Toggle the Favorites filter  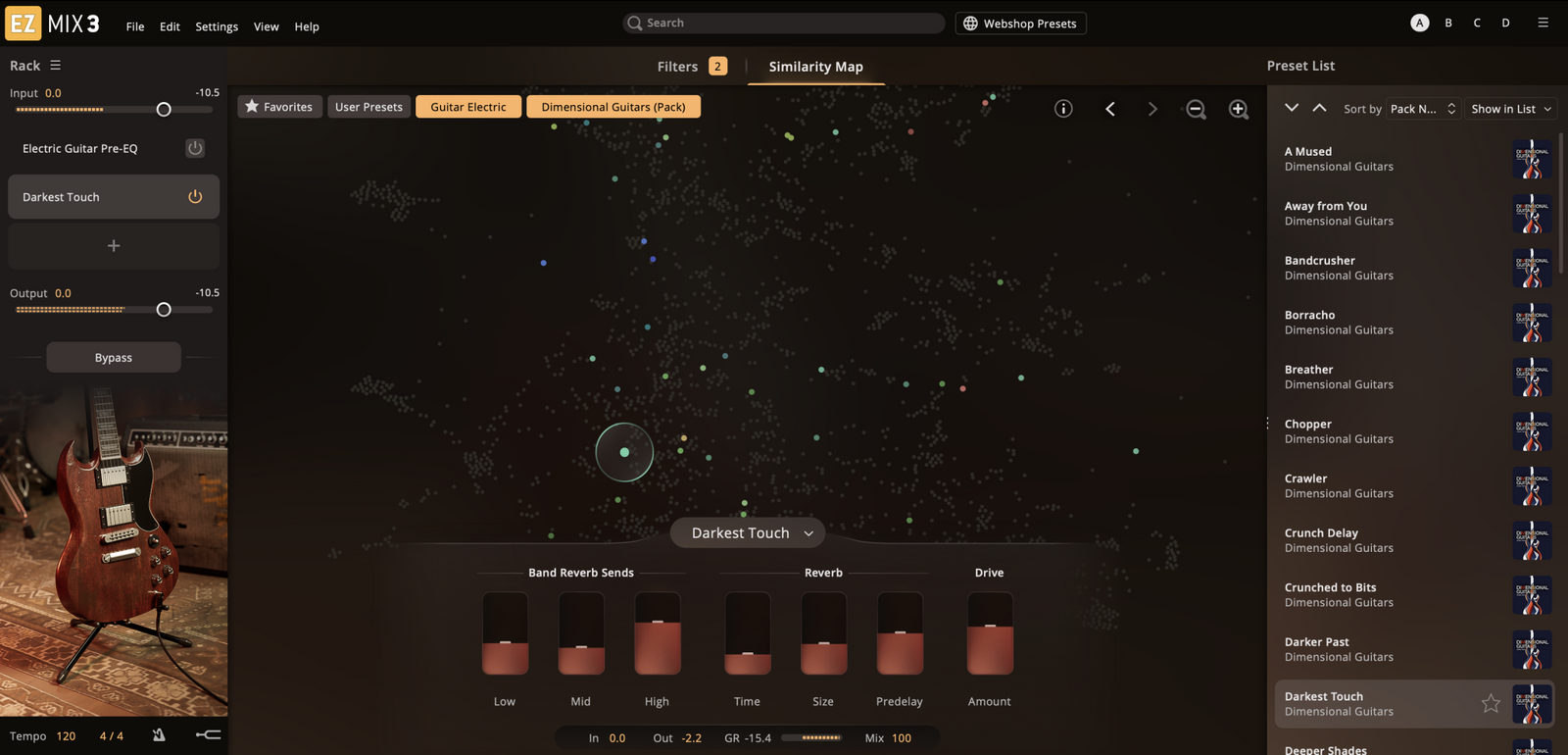pos(279,107)
